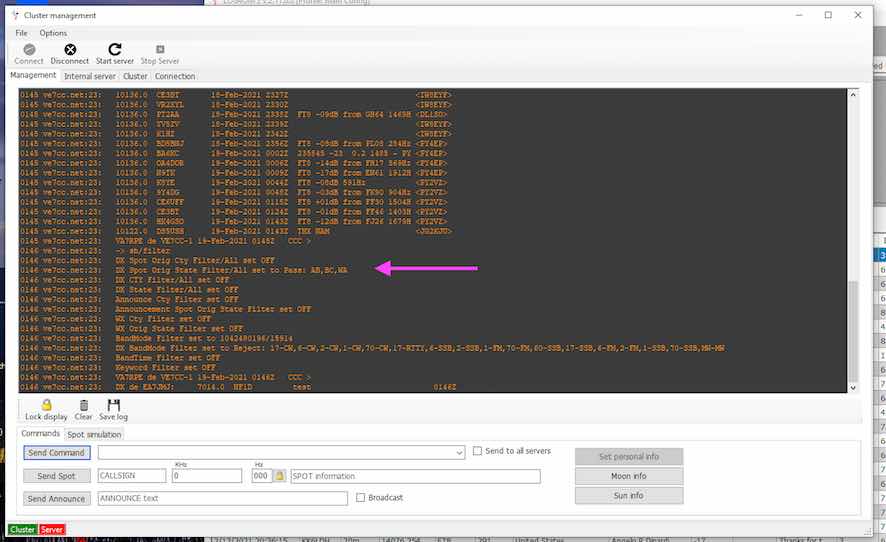Image resolution: width=886 pixels, height=542 pixels.
Task: Click 'DX BandMode Filter set to Reject' line
Action: pos(420,348)
